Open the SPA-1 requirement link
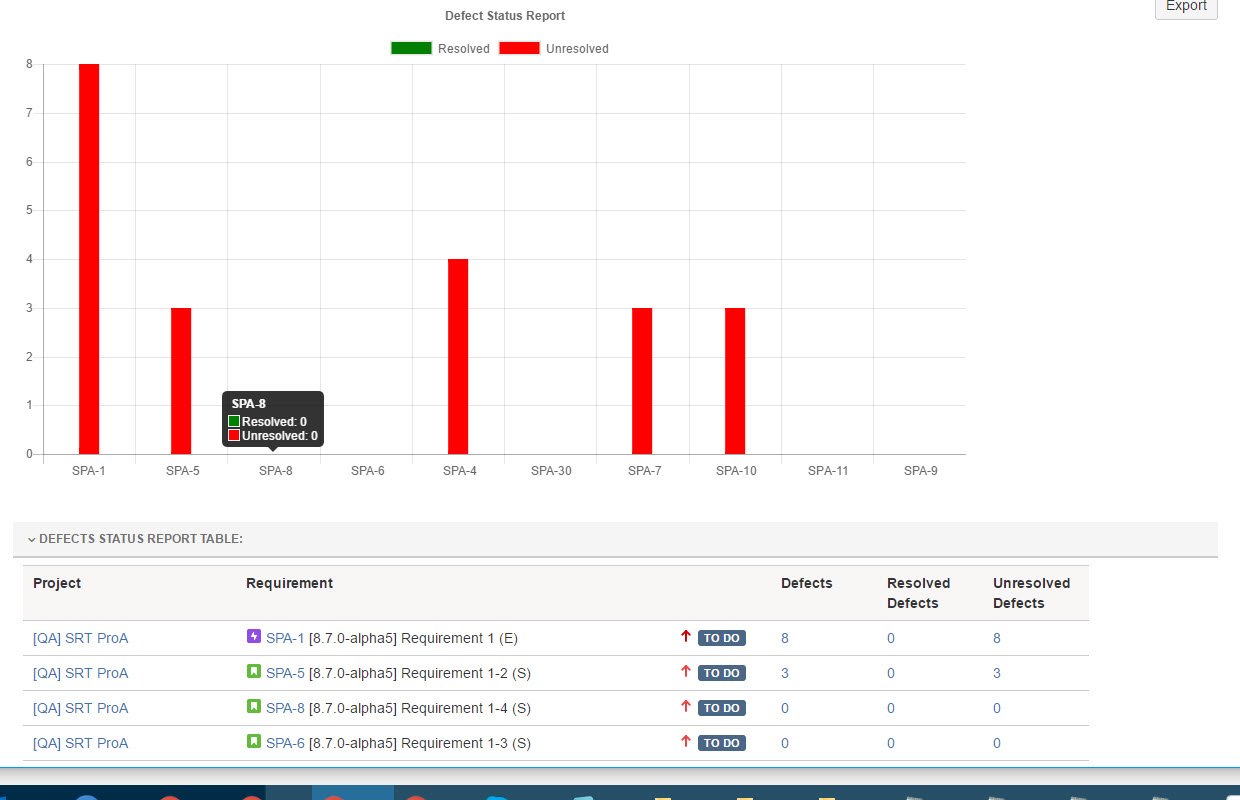The image size is (1240, 800). click(x=285, y=638)
